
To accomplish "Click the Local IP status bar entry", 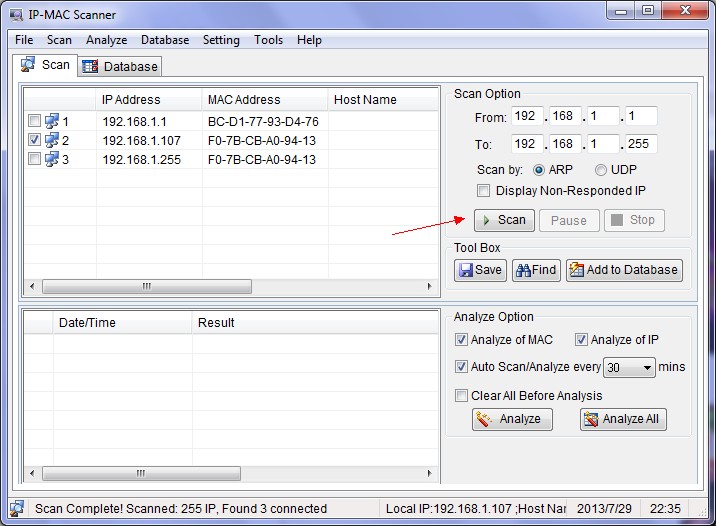I will tap(475, 509).
